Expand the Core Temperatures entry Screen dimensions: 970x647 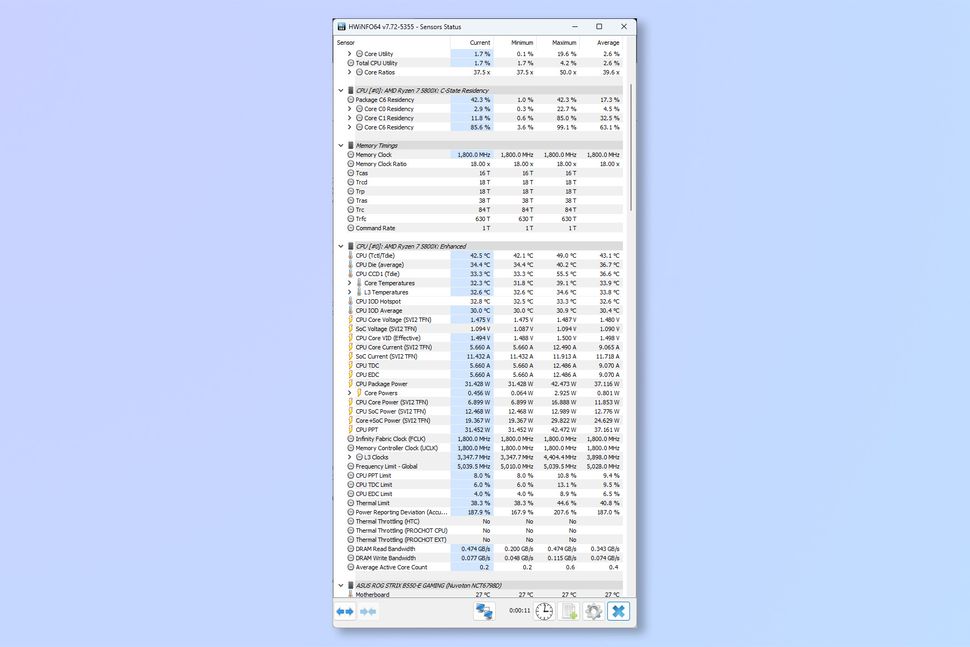pyautogui.click(x=350, y=282)
